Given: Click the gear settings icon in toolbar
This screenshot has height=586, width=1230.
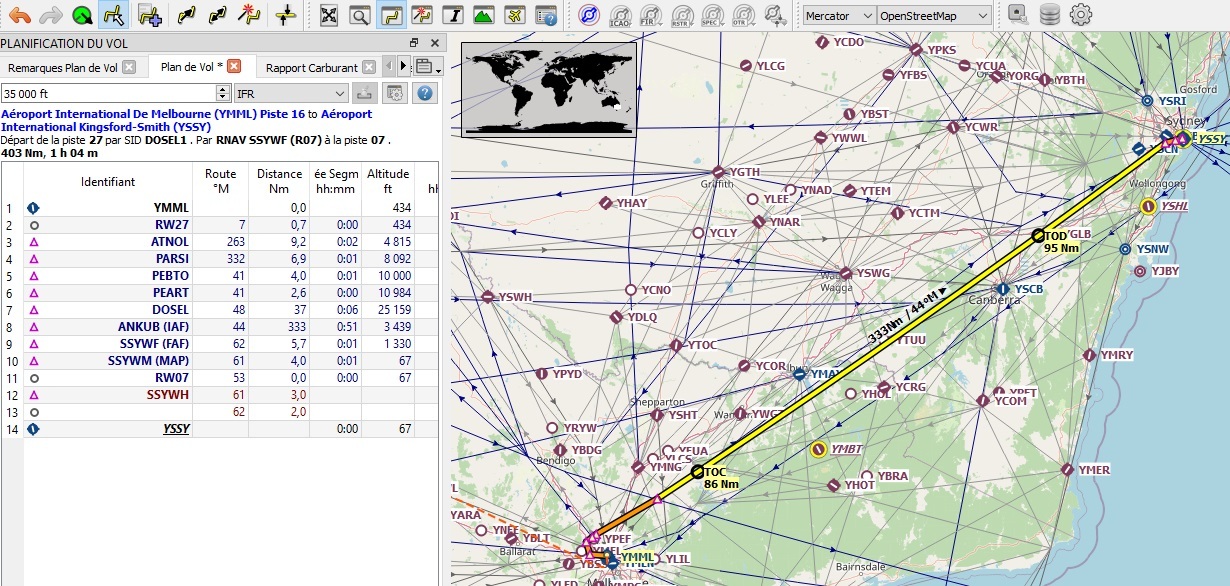Looking at the screenshot, I should click(x=1080, y=15).
